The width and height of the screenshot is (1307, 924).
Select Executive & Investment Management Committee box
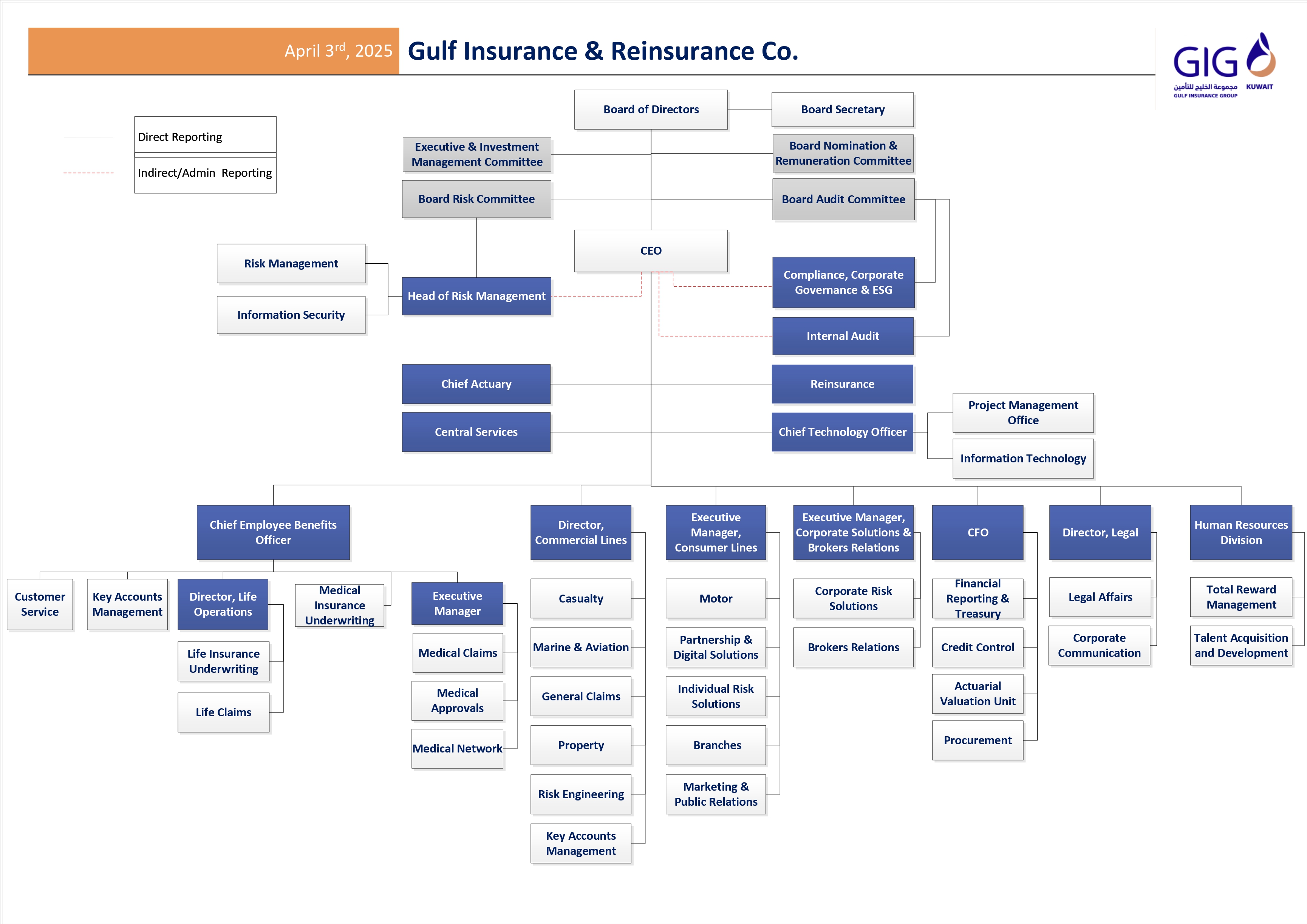click(x=476, y=154)
